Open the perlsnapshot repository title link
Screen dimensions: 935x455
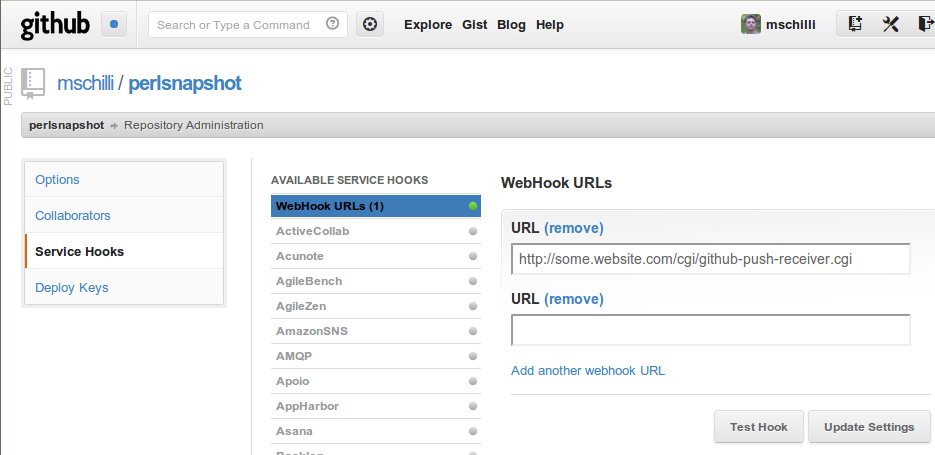(185, 83)
